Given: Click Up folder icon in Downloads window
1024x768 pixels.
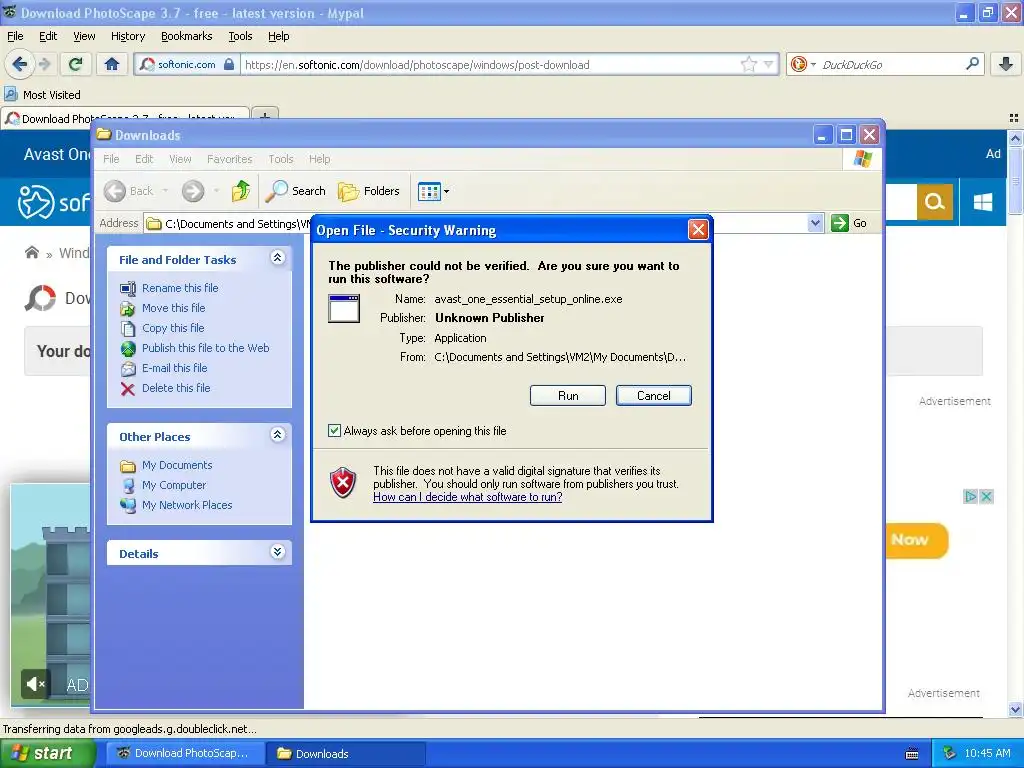Looking at the screenshot, I should (x=241, y=191).
